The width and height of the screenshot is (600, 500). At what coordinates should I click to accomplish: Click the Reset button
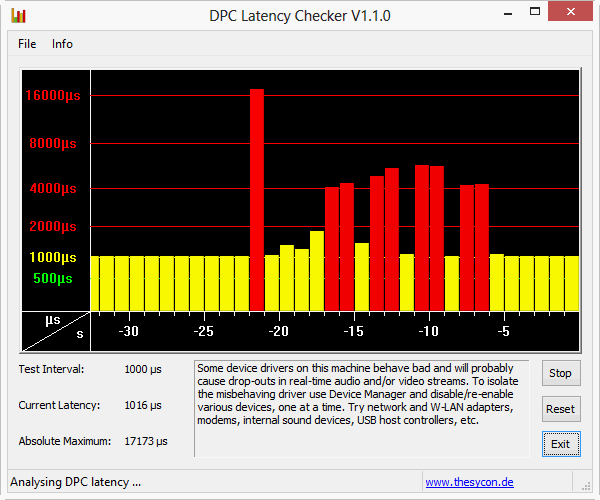pyautogui.click(x=561, y=409)
